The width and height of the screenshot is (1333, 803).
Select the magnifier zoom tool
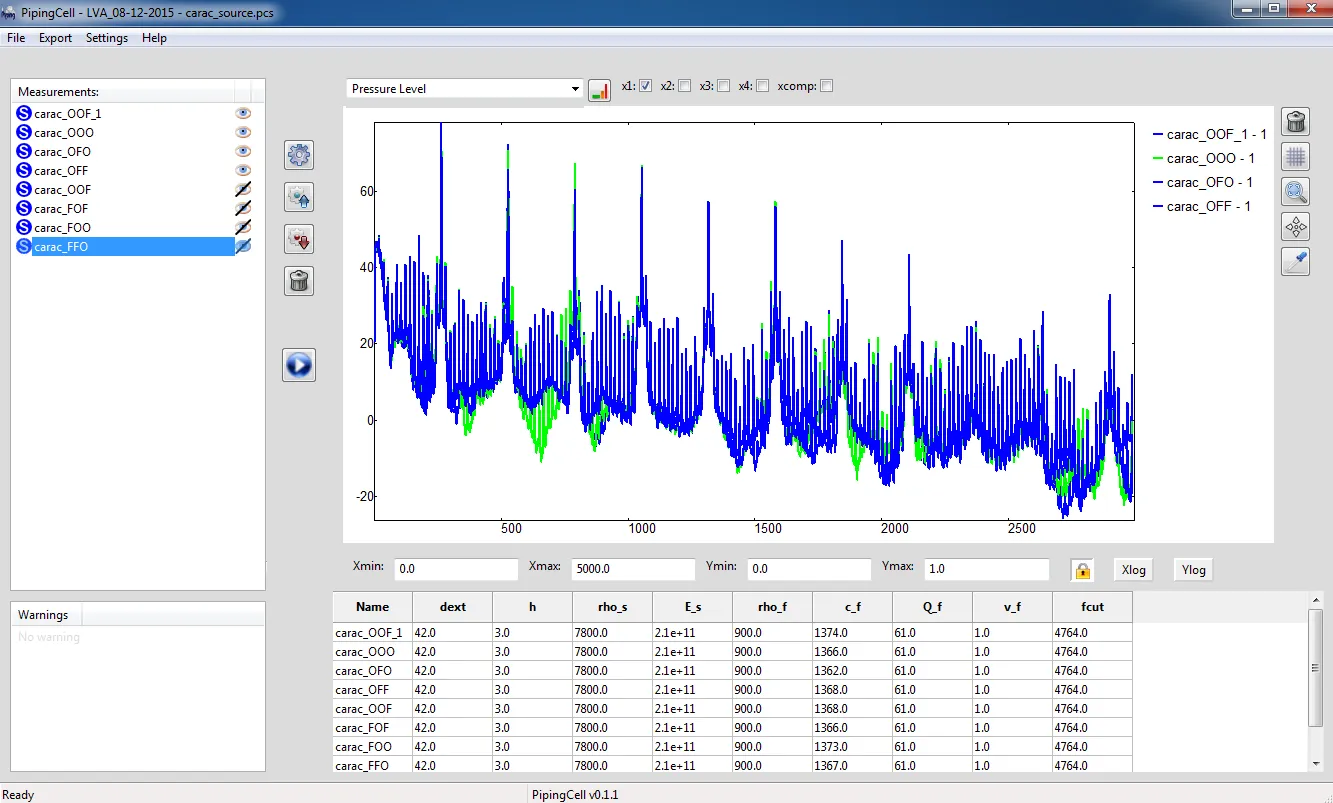click(1296, 191)
